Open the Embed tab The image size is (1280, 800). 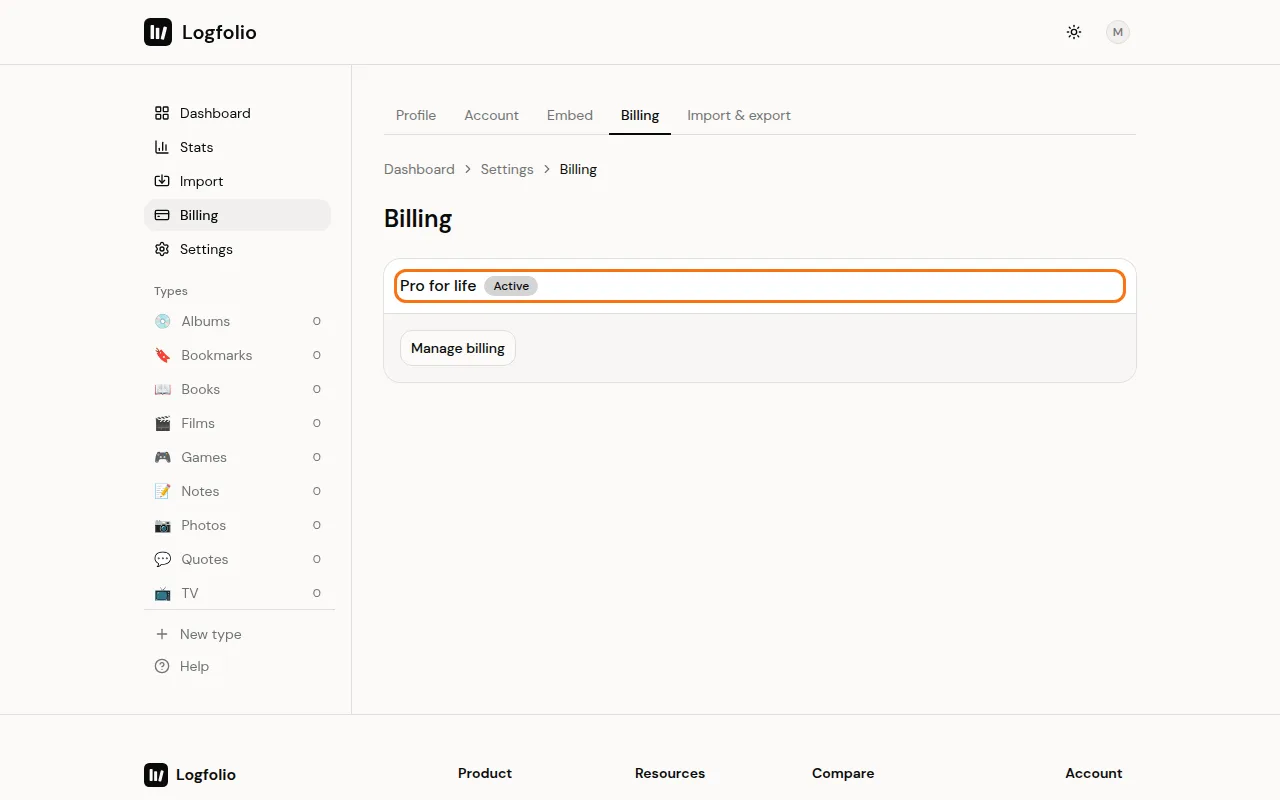click(x=570, y=115)
